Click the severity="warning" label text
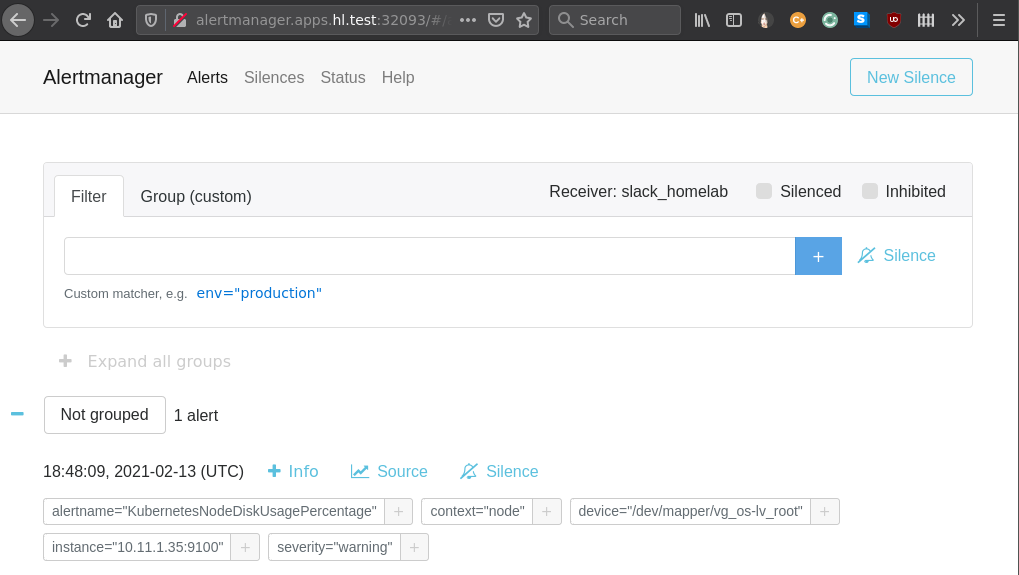Image resolution: width=1019 pixels, height=575 pixels. click(335, 547)
